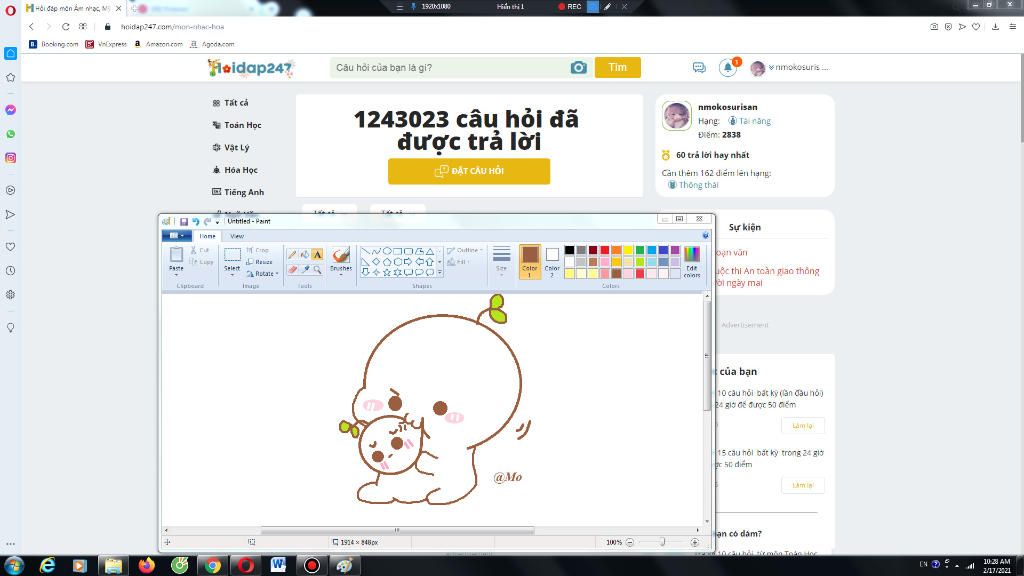Click the camera icon in search box
This screenshot has height=576, width=1024.
[578, 67]
